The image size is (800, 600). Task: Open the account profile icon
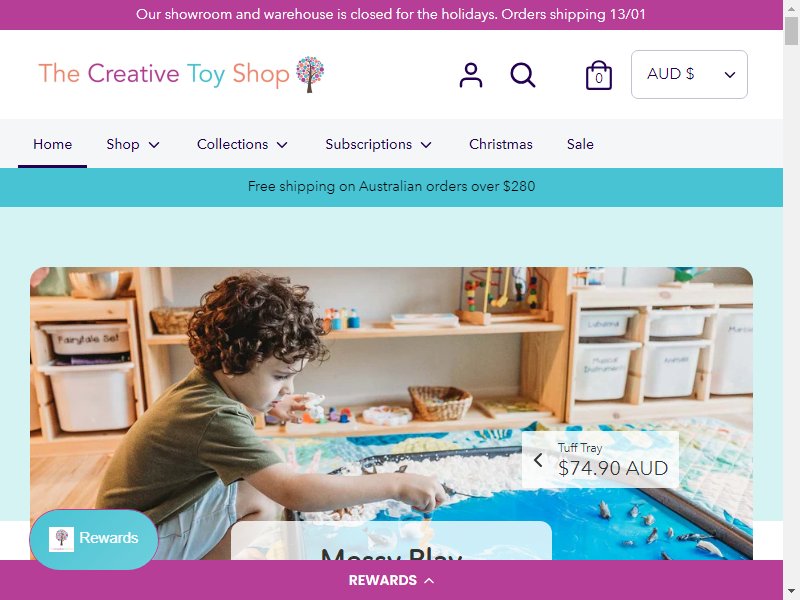[x=470, y=75]
